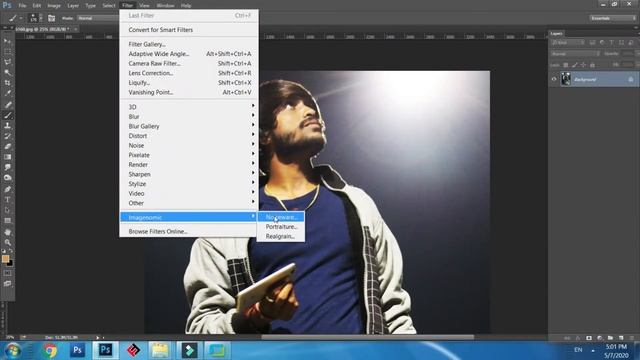Select the Rectangle shape tool
This screenshot has width=640, height=360.
(x=7, y=221)
